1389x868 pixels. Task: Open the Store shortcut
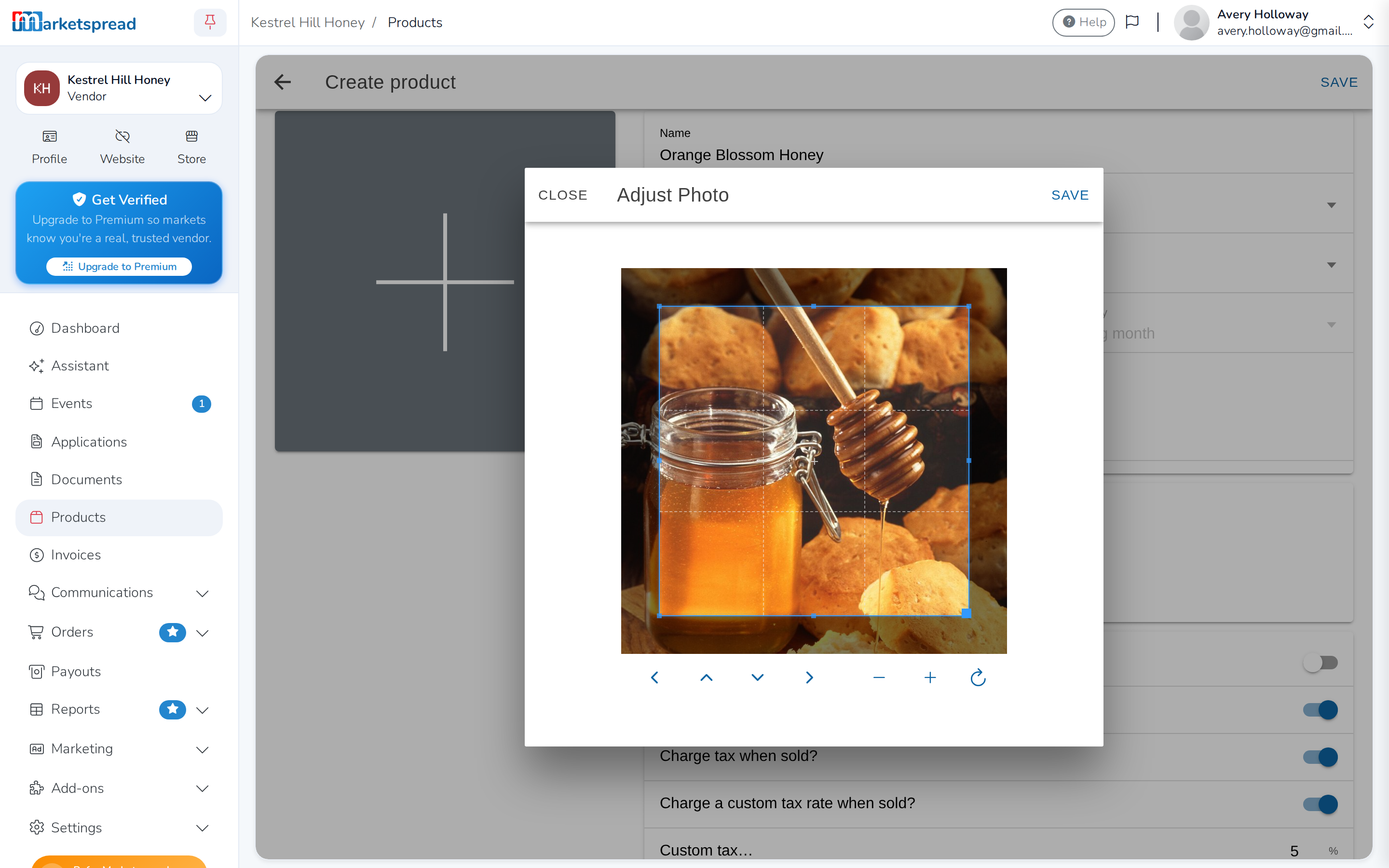191,147
